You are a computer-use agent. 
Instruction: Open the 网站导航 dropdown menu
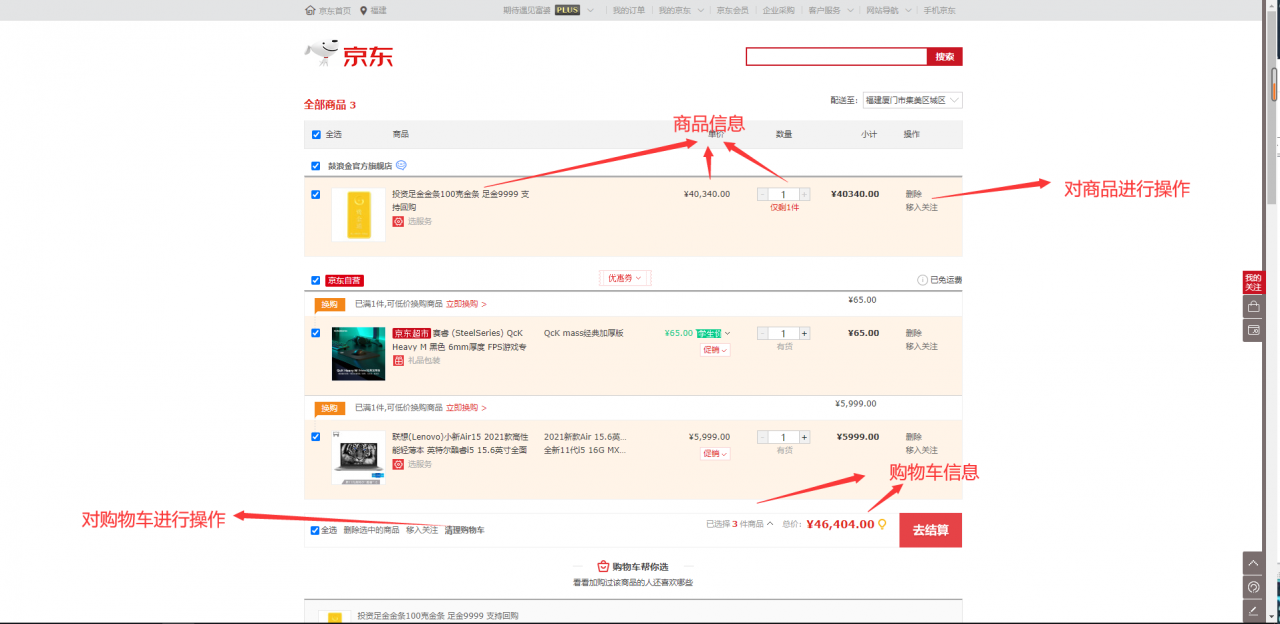point(888,10)
